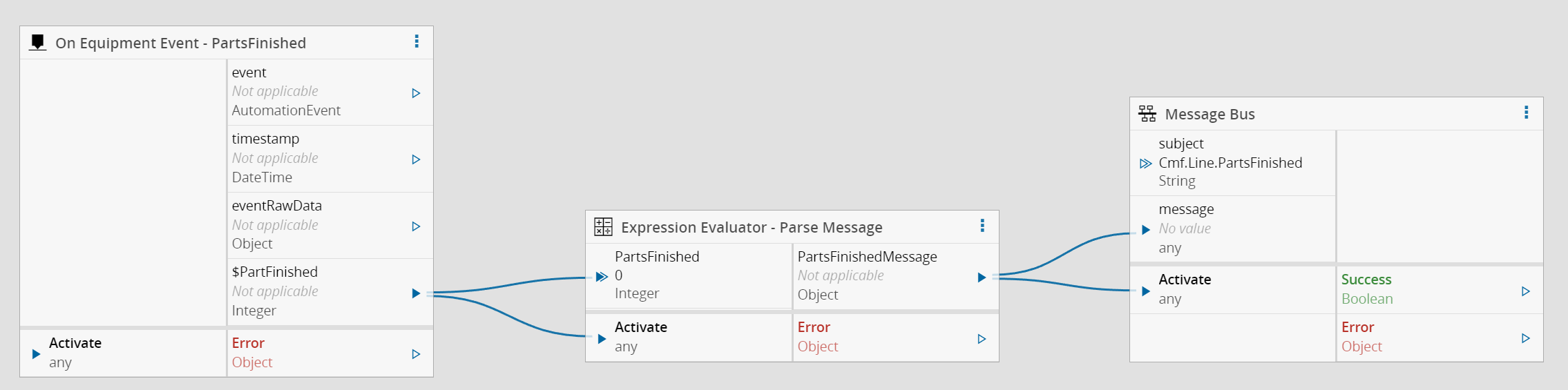
Task: Open the Message Bus three-dot options menu
Action: click(1526, 113)
